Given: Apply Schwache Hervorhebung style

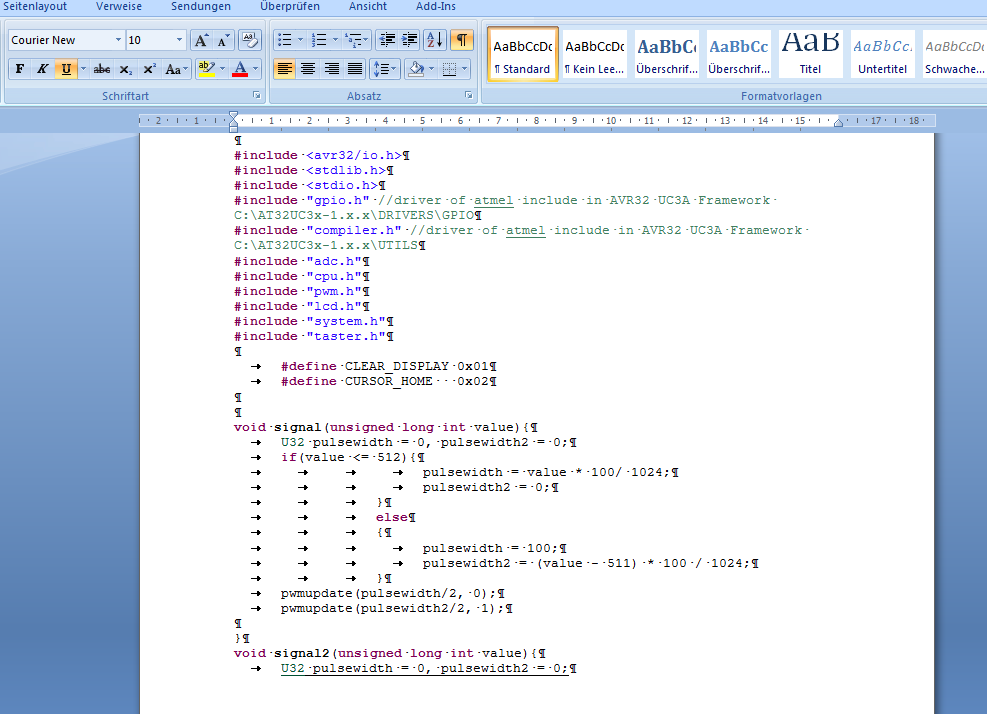Looking at the screenshot, I should coord(954,55).
